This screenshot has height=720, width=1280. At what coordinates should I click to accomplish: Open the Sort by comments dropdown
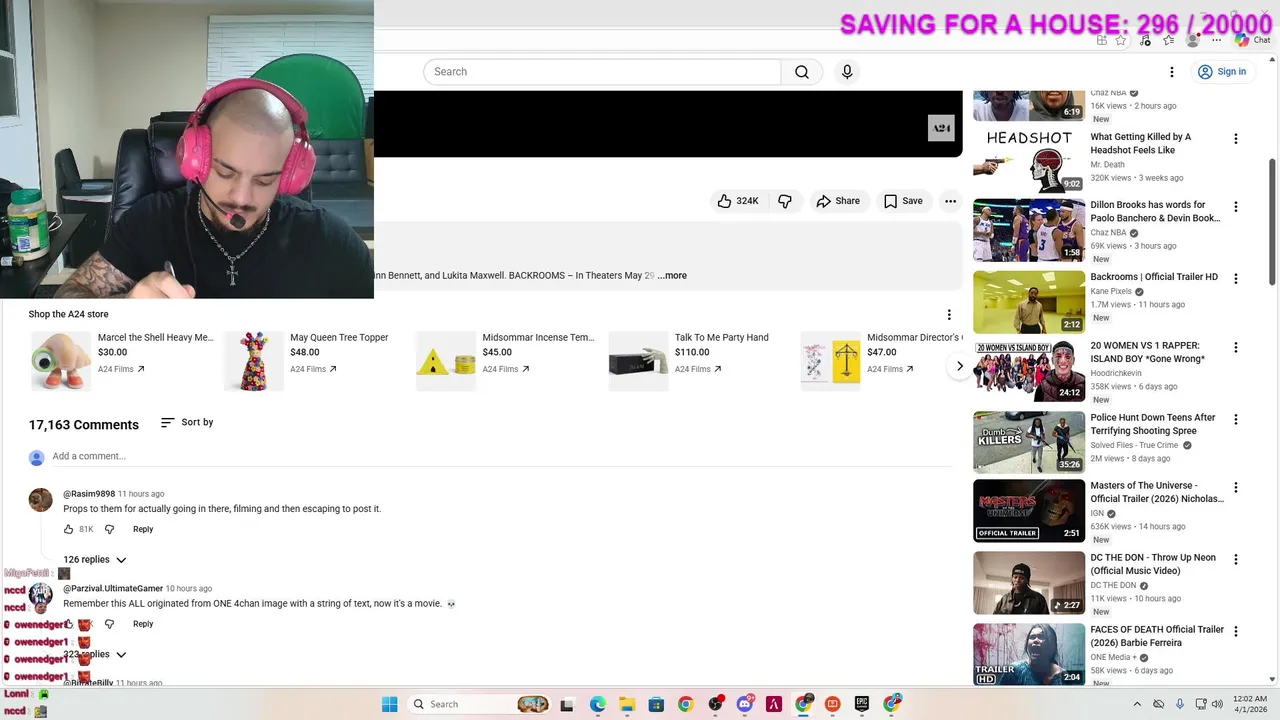(x=187, y=423)
